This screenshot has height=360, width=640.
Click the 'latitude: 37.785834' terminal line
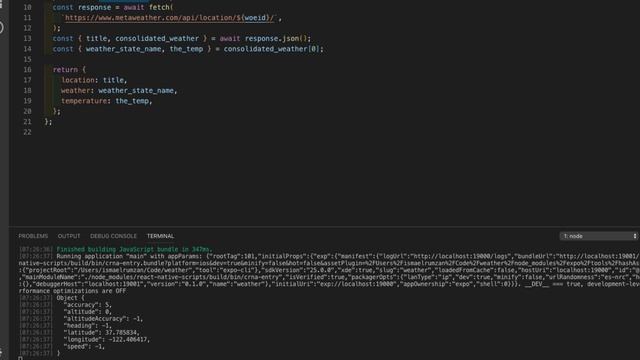[x=101, y=332]
